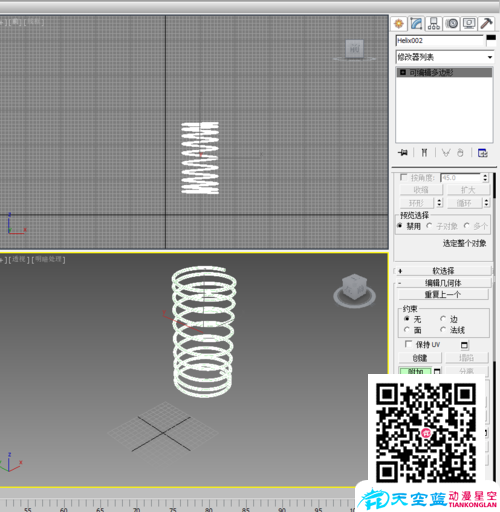Click the 选定整个对象 status text

464,243
